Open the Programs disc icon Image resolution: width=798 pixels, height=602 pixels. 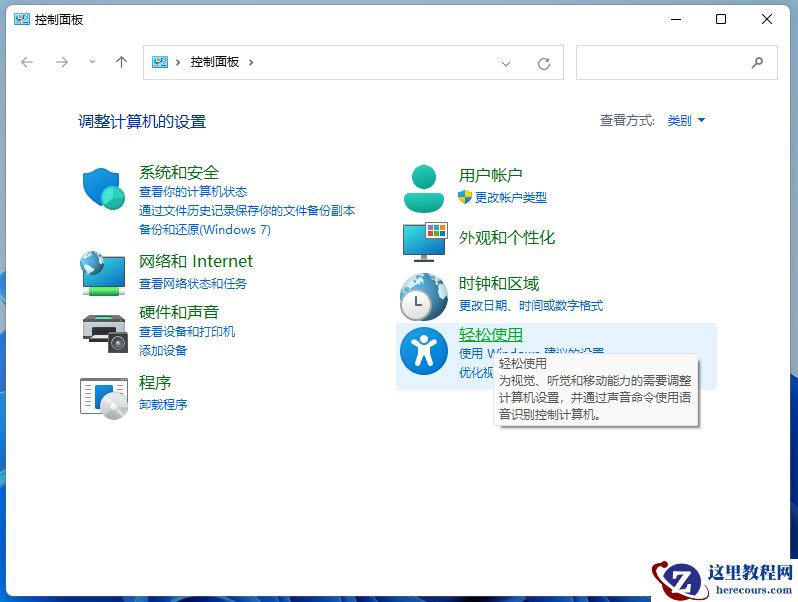pos(104,398)
